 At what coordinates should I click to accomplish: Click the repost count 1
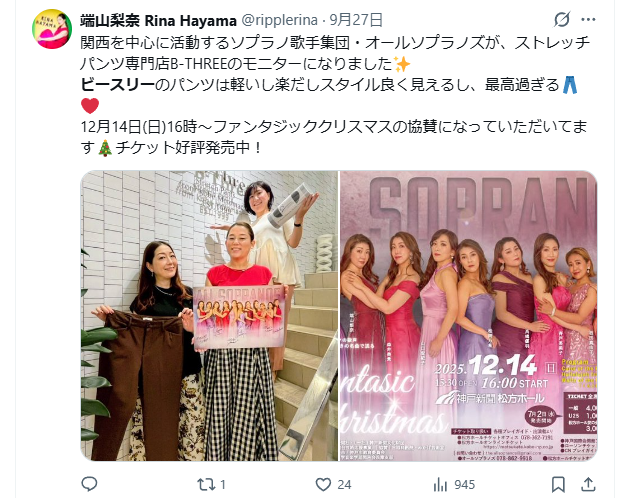[x=223, y=484]
